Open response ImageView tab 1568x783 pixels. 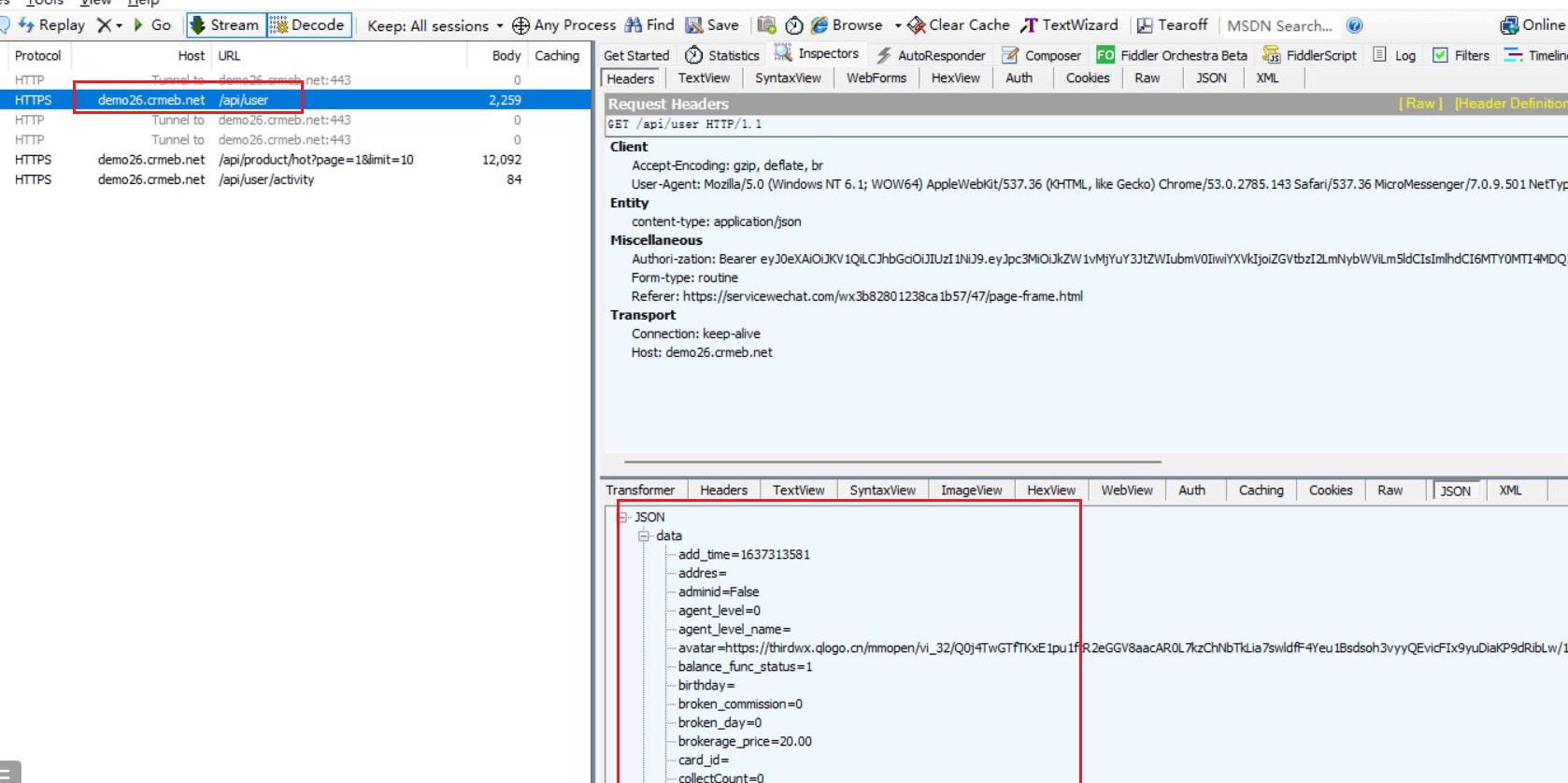pos(971,491)
